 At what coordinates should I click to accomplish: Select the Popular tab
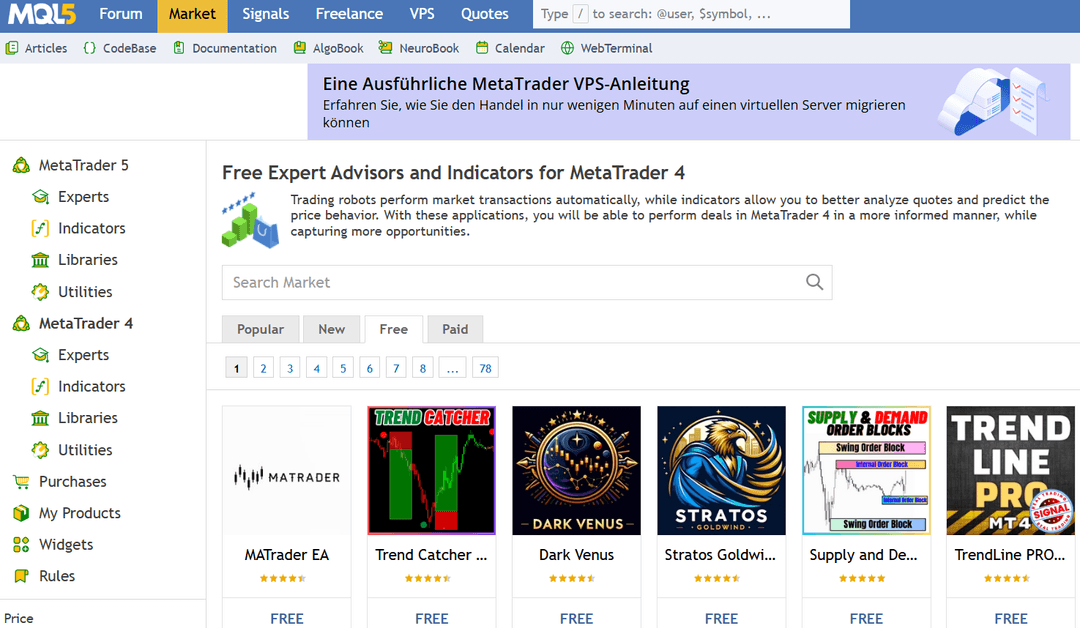click(x=260, y=329)
